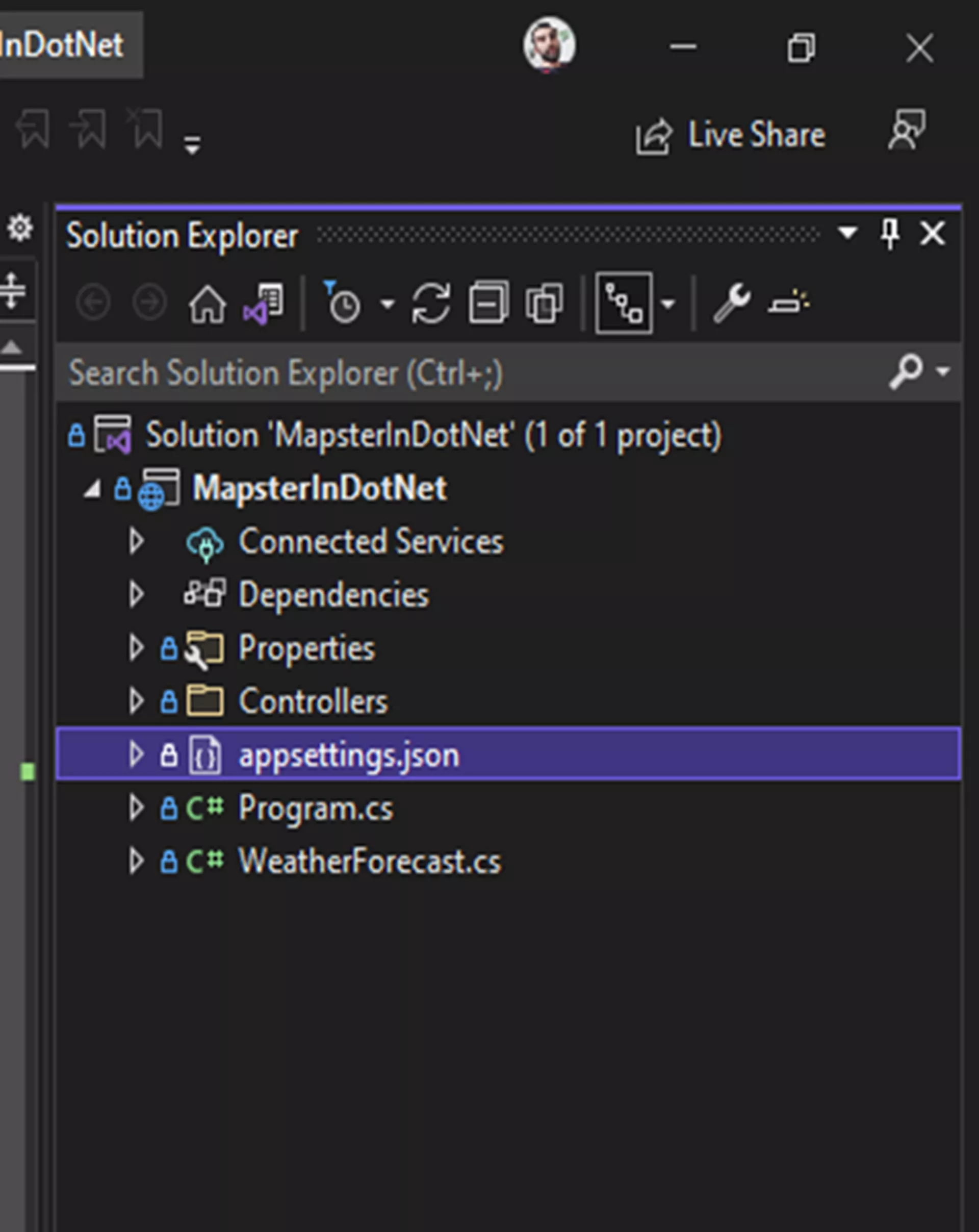Open the Pending Changes Filter dropdown arrow
This screenshot has width=979, height=1232.
(388, 304)
